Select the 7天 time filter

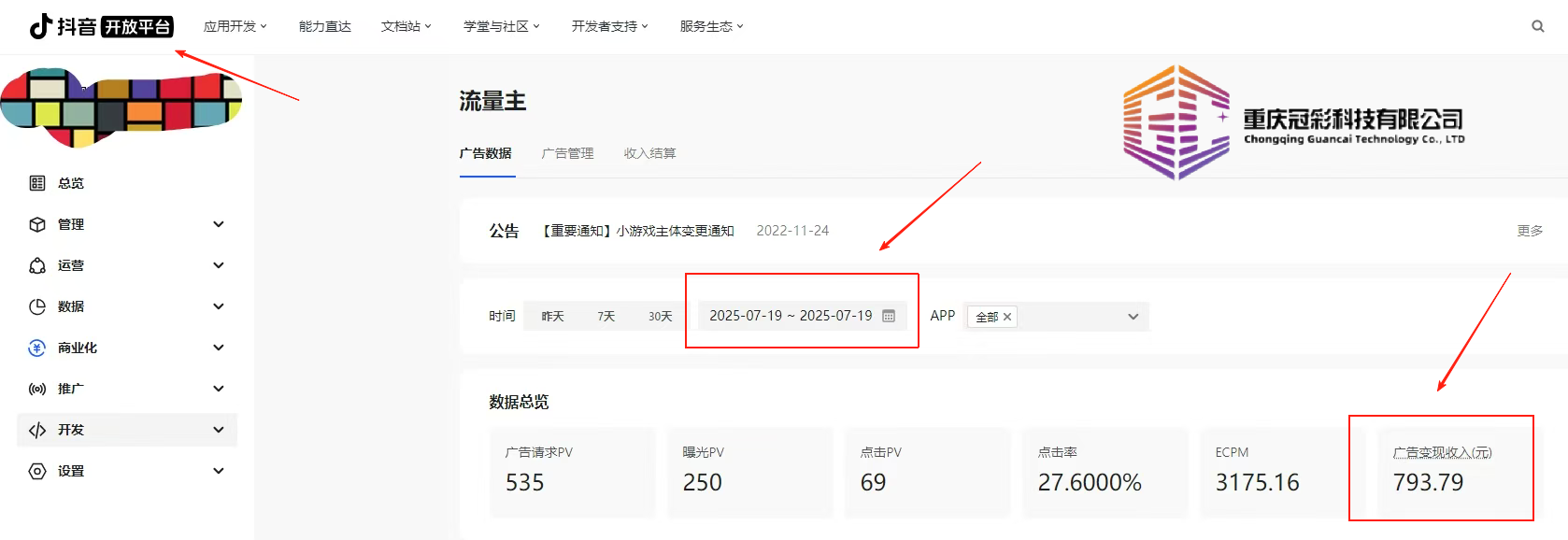[x=606, y=317]
